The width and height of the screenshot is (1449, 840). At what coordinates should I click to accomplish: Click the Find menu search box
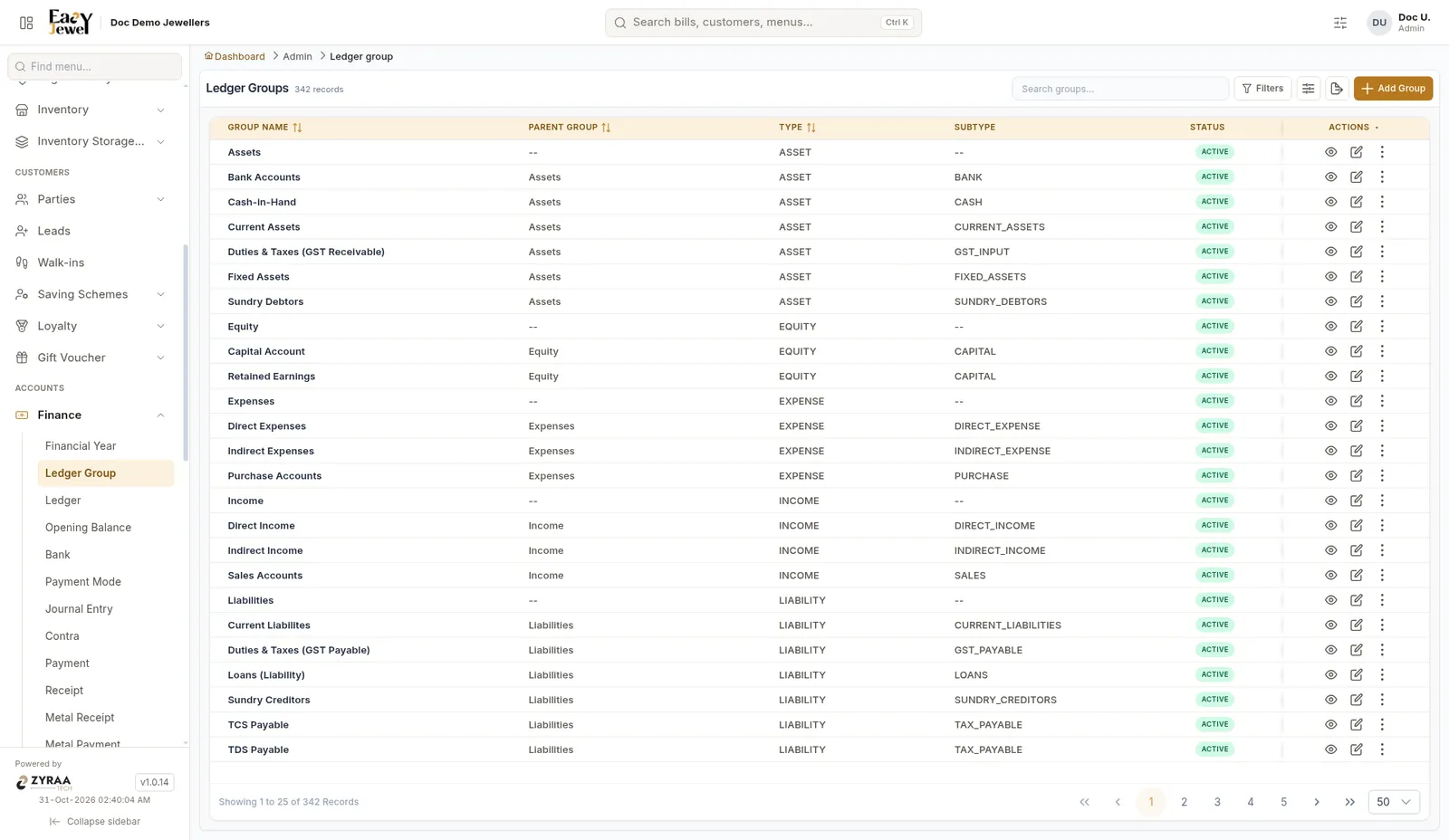(95, 66)
